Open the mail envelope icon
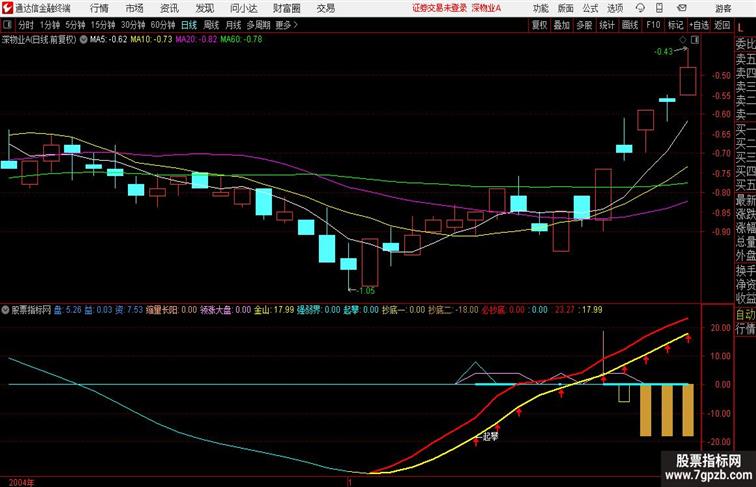Image resolution: width=756 pixels, height=487 pixels. (682, 8)
